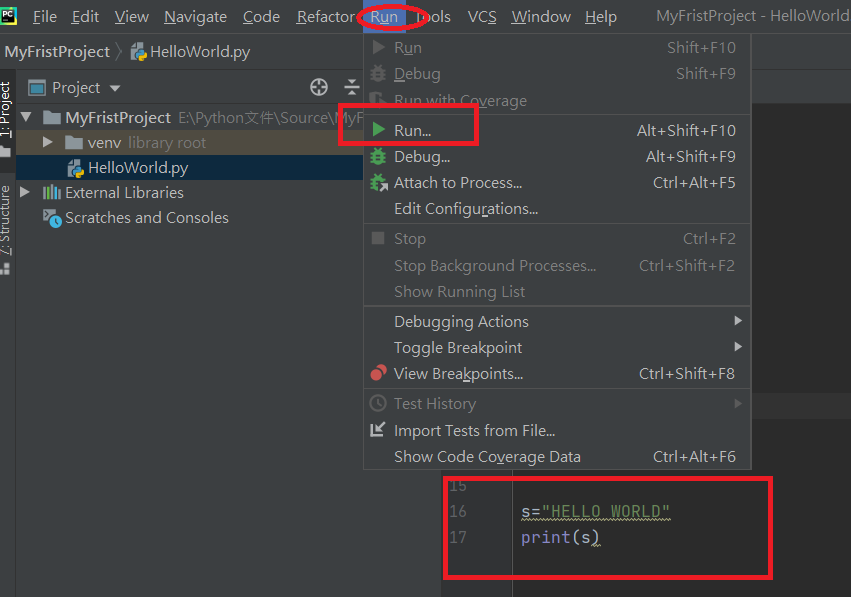
Task: Select the Python file icon beside HelloWorld.py
Action: pos(75,166)
